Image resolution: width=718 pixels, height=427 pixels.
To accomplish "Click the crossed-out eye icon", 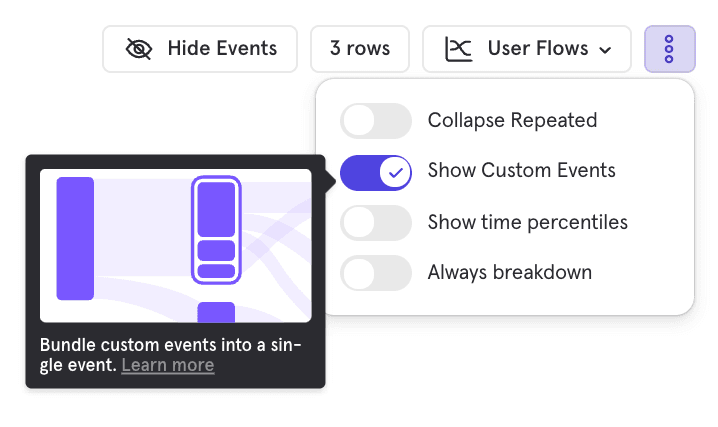I will click(139, 48).
